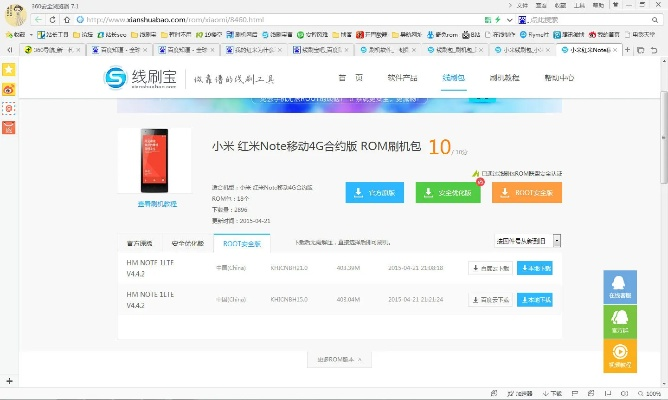Click the search box beside the address bar
Viewport: 668px width, 400px height.
588,20
